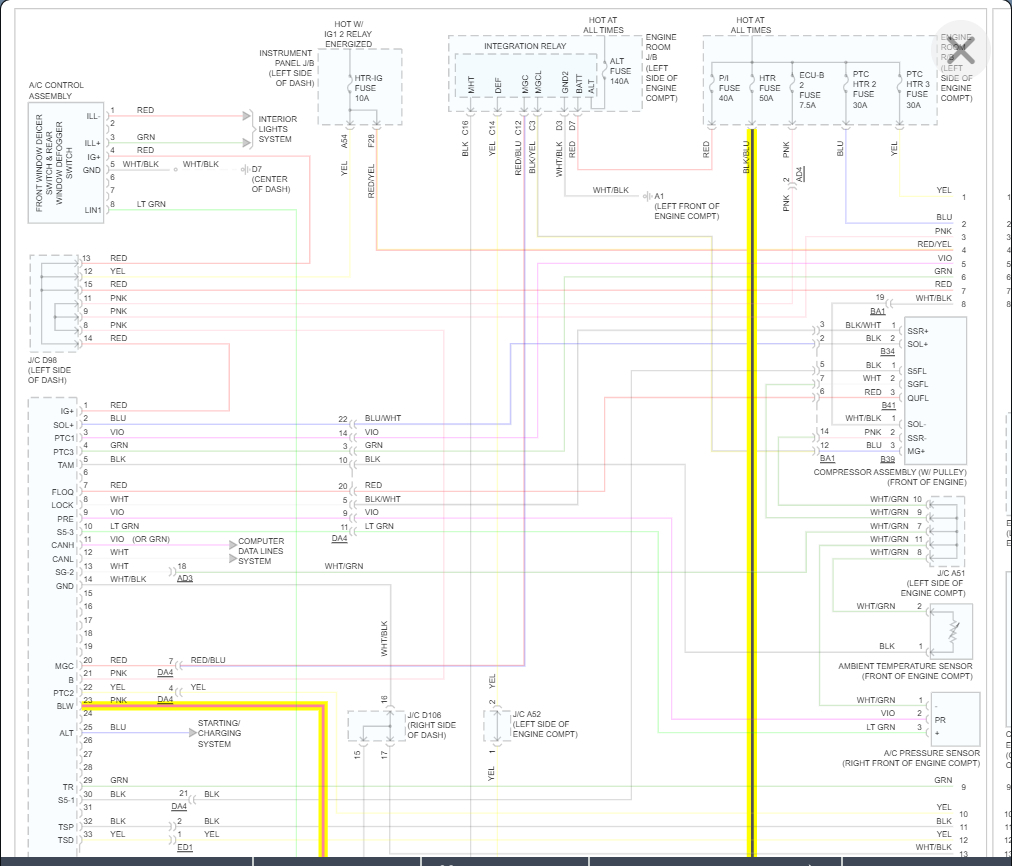Select the AD3 connector reference
Screen dimensions: 1012x866
click(185, 578)
